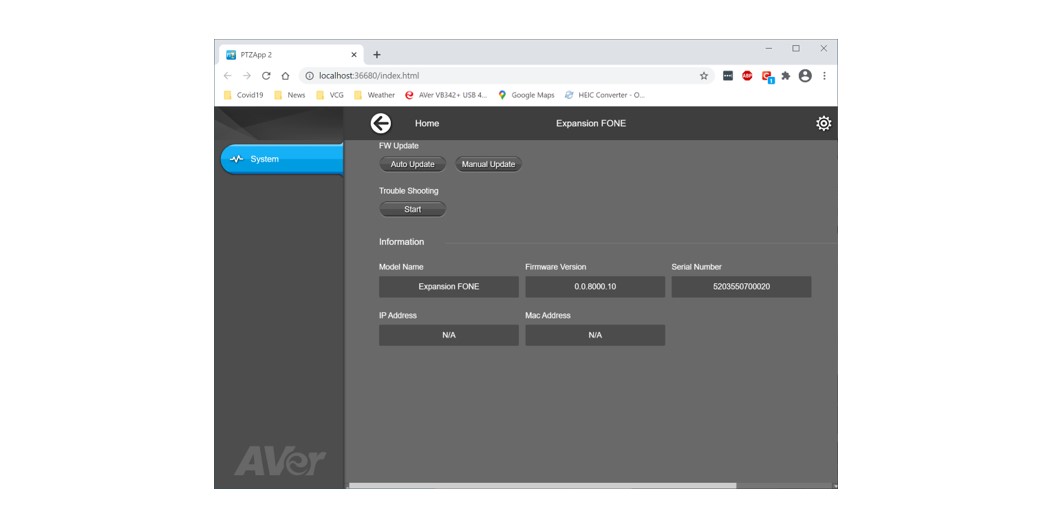Click the dark extension icon after the star
Viewport: 1052px width, 527px height.
pyautogui.click(x=728, y=76)
